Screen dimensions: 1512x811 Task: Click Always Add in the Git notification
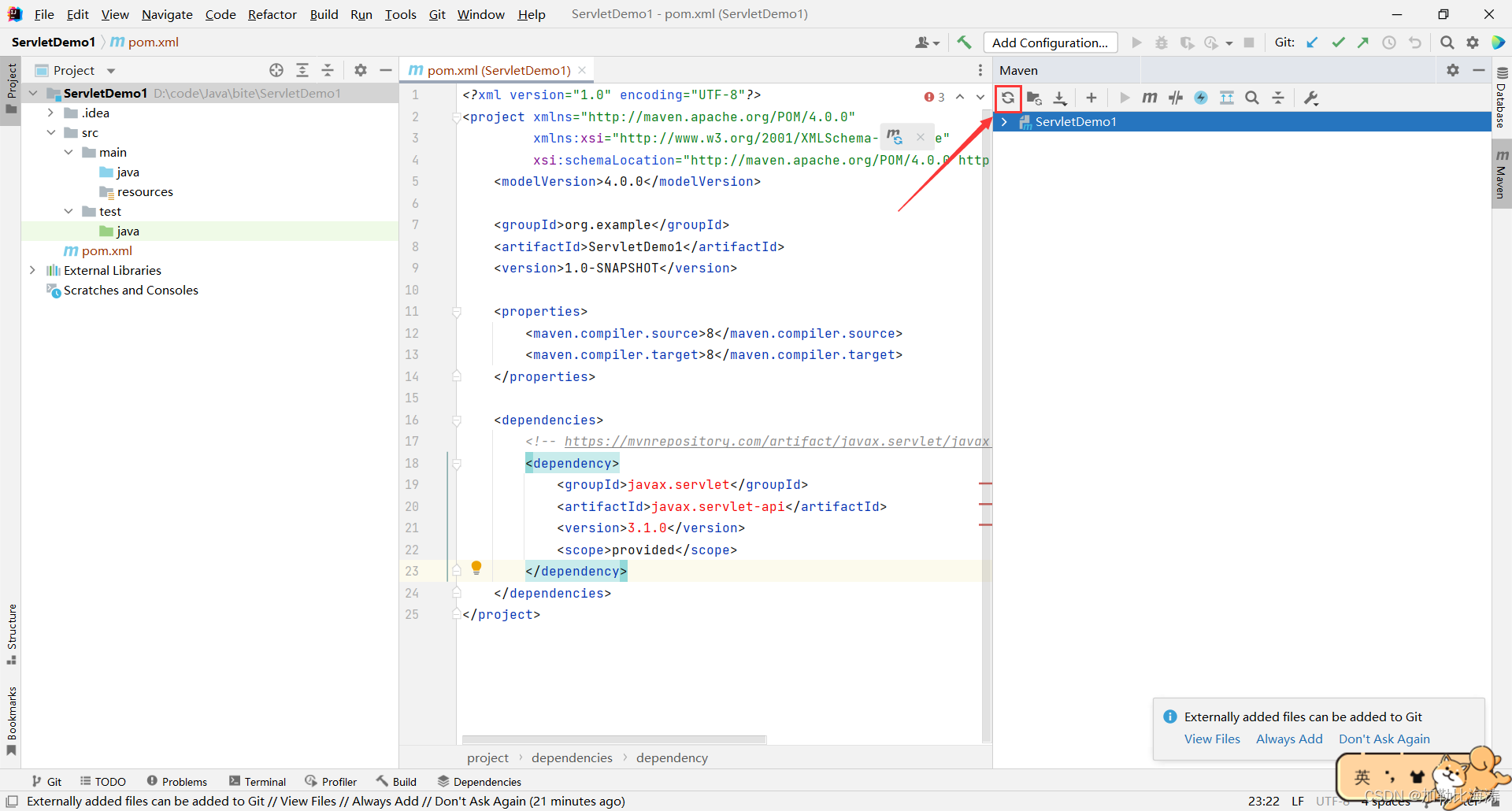click(x=1289, y=739)
